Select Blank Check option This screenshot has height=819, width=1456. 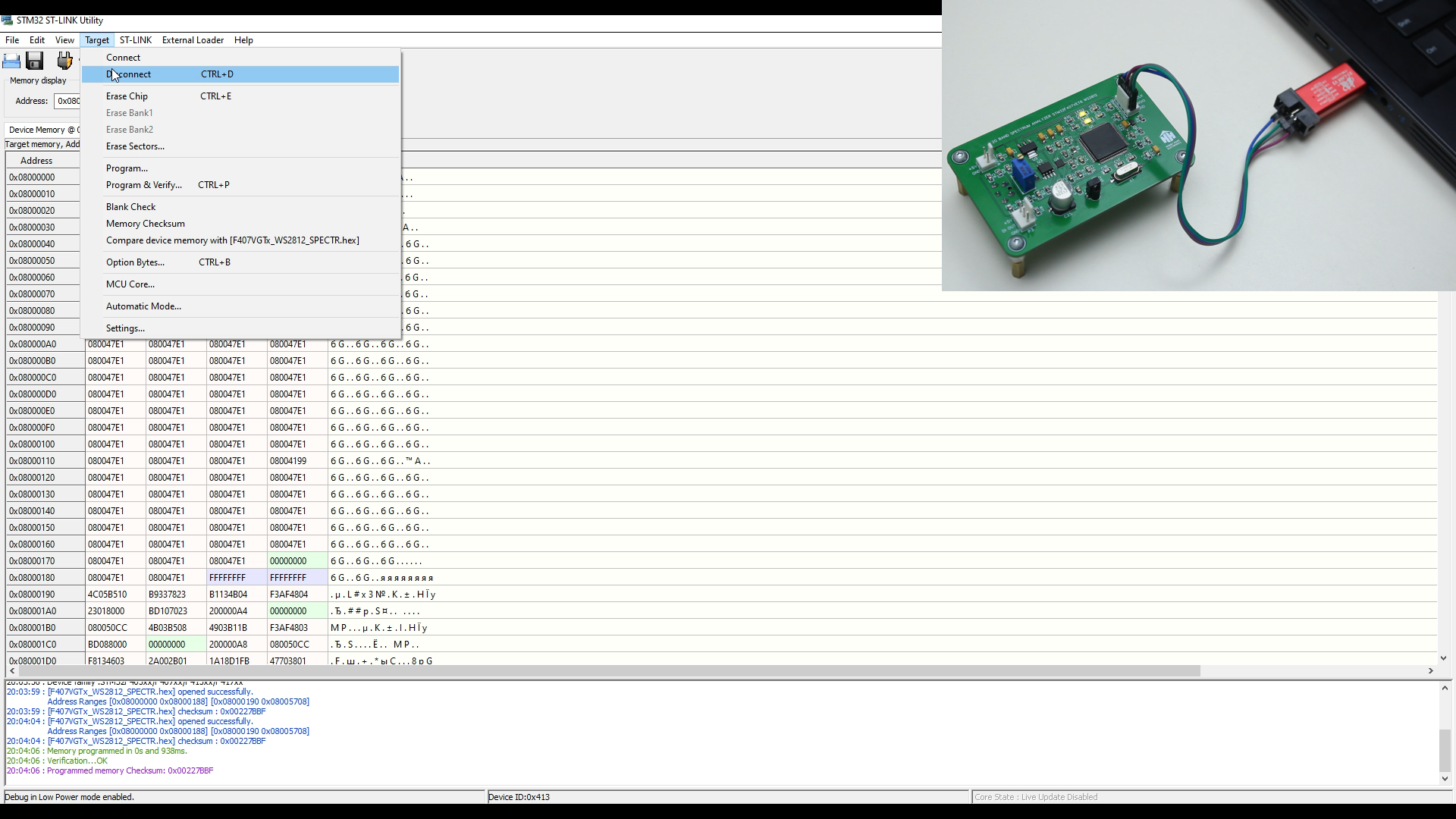pos(131,206)
